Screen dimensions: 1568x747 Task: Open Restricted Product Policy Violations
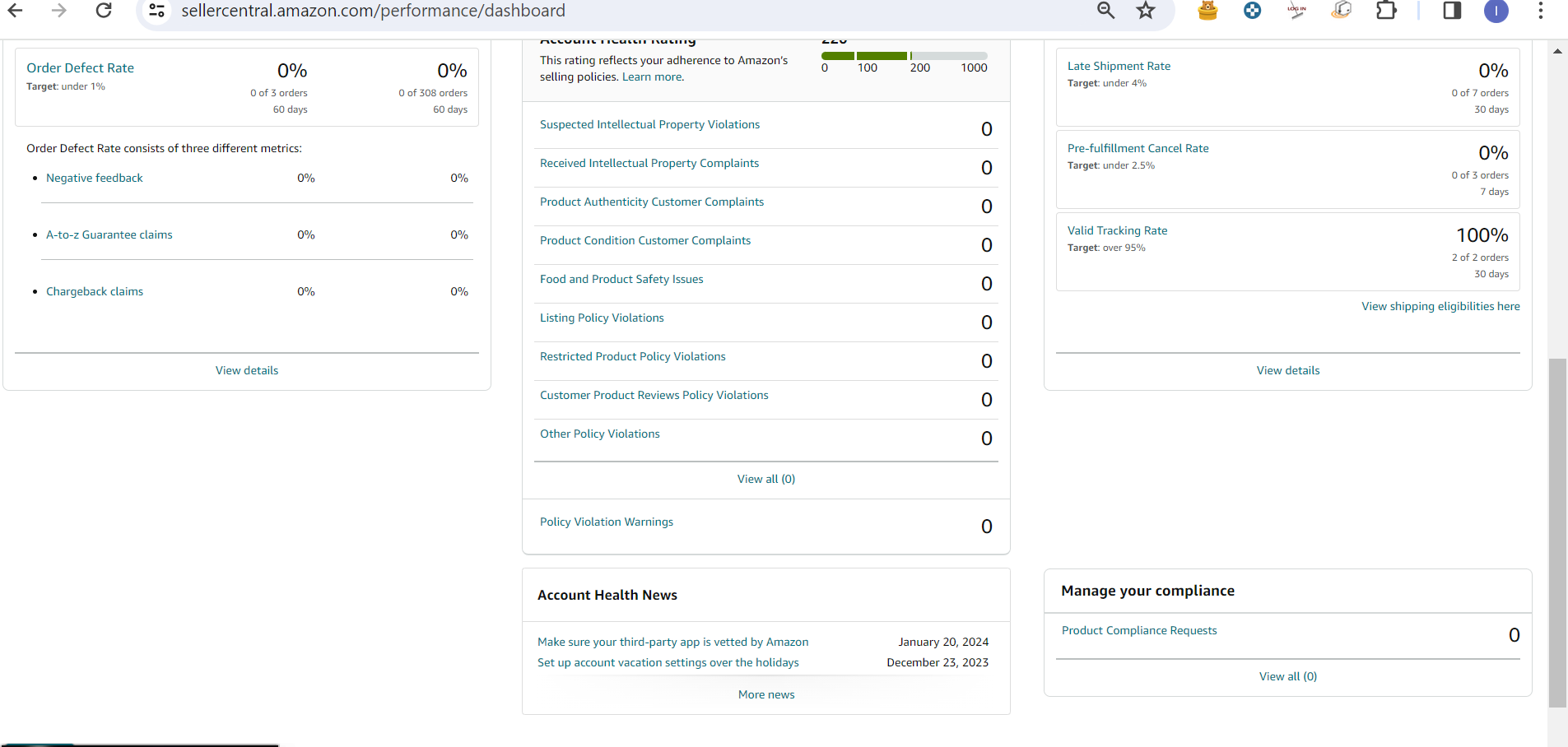coord(633,356)
